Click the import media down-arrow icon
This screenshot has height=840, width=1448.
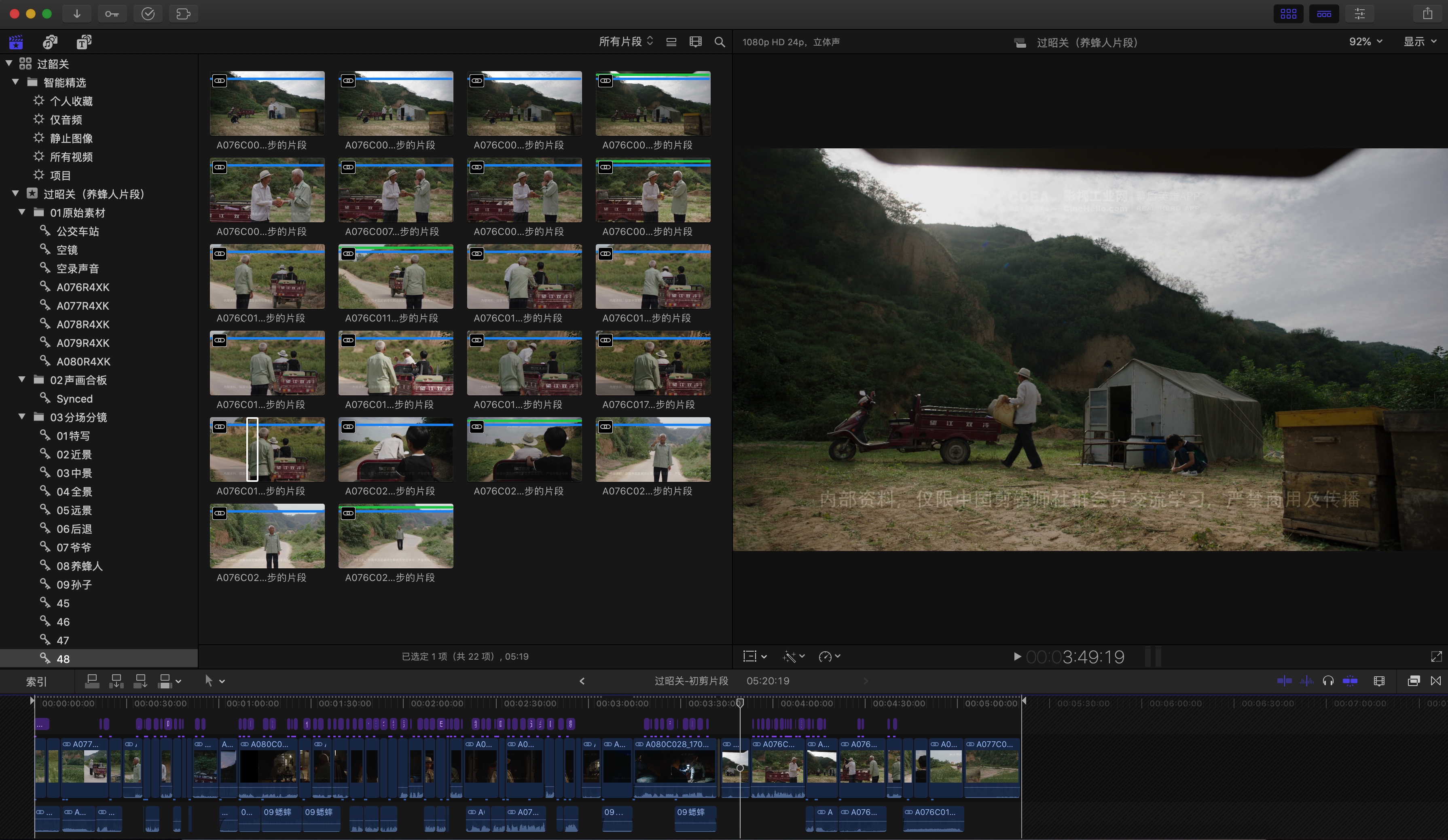pos(76,14)
